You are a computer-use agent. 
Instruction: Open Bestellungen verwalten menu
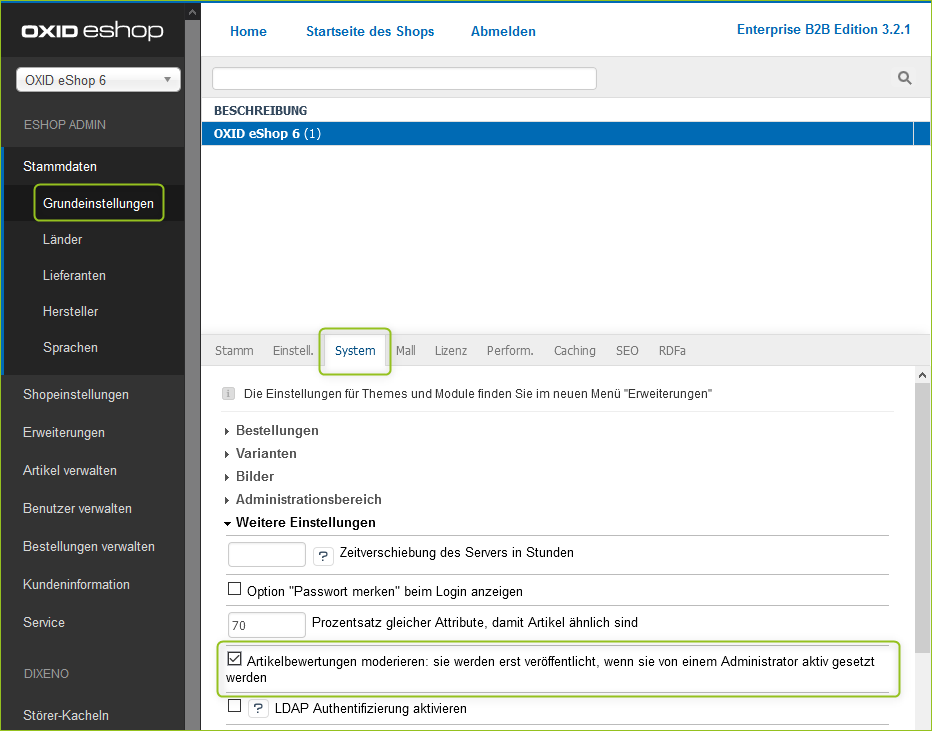89,547
